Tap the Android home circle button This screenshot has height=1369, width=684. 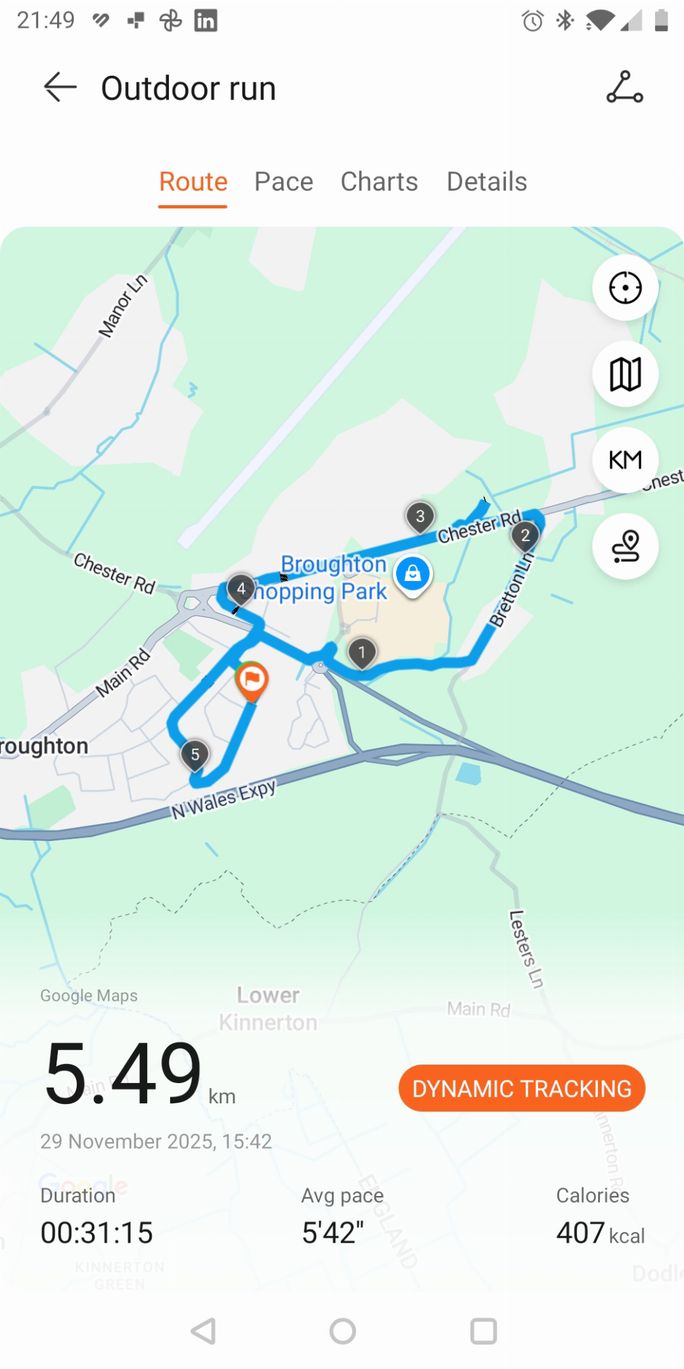[343, 1330]
